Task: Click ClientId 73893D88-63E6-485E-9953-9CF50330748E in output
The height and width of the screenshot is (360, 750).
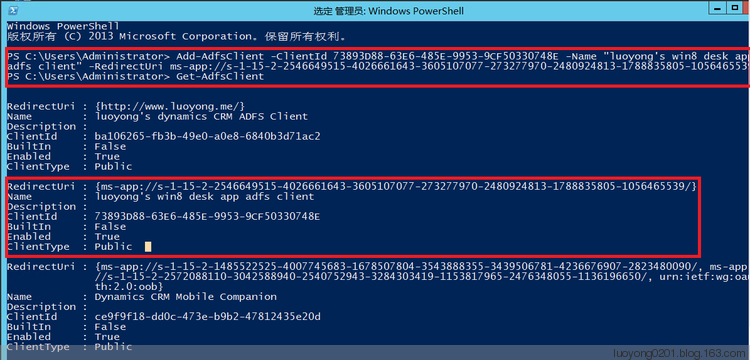Action: click(x=207, y=217)
